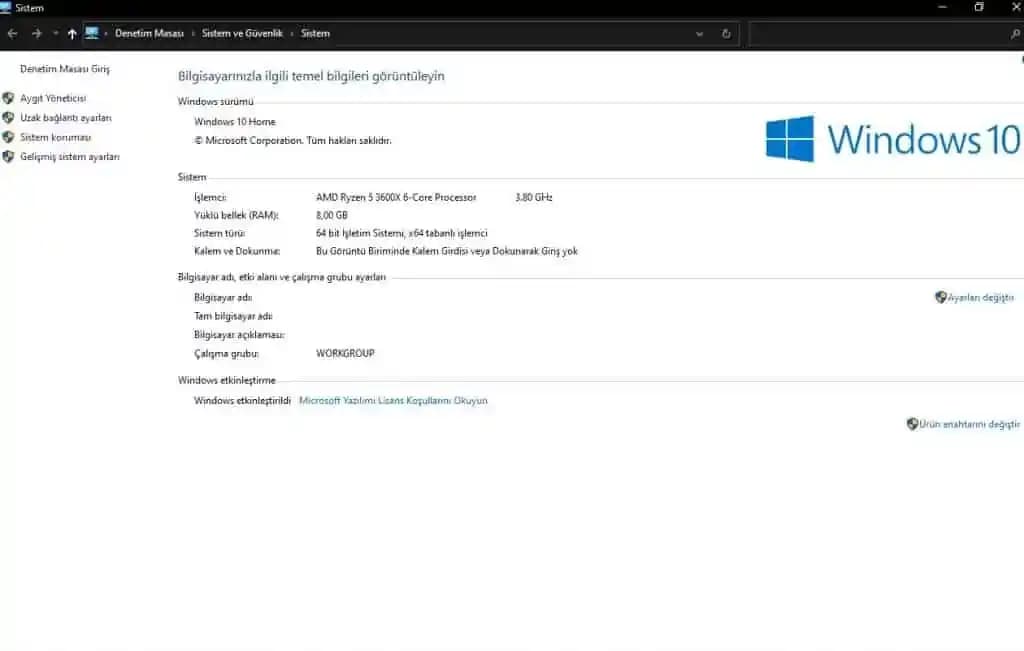Click inside the search box

pos(880,33)
